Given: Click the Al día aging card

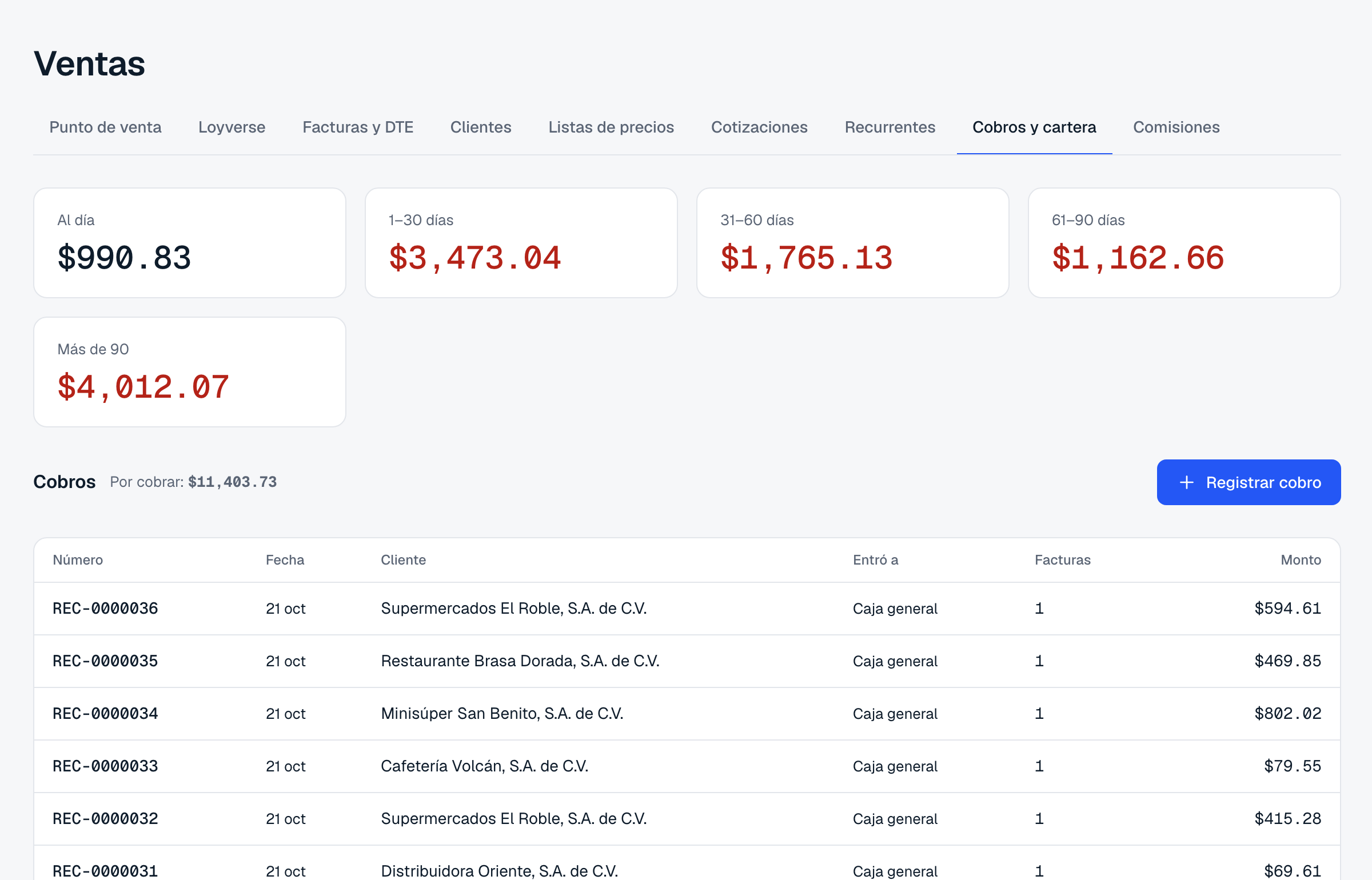Looking at the screenshot, I should pyautogui.click(x=190, y=243).
